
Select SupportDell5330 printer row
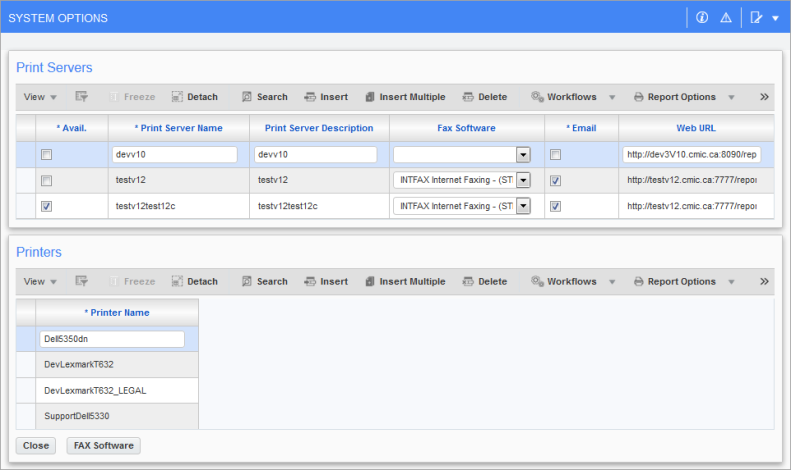107,416
